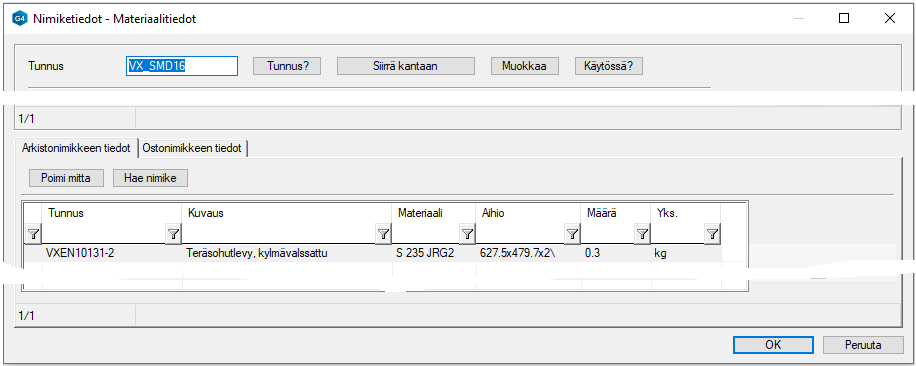
Task: Close the Nimiketiedot window
Action: tap(890, 19)
